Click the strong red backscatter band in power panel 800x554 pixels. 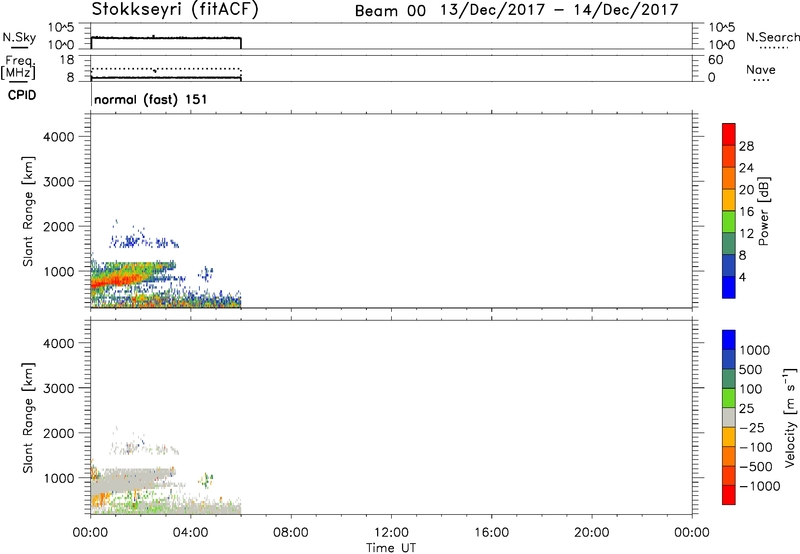click(x=117, y=280)
